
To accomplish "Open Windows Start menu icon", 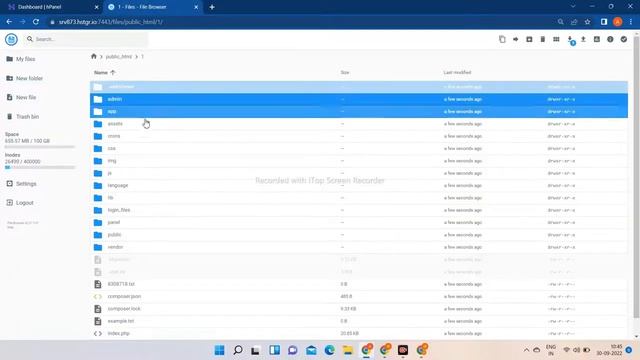I will point(219,350).
